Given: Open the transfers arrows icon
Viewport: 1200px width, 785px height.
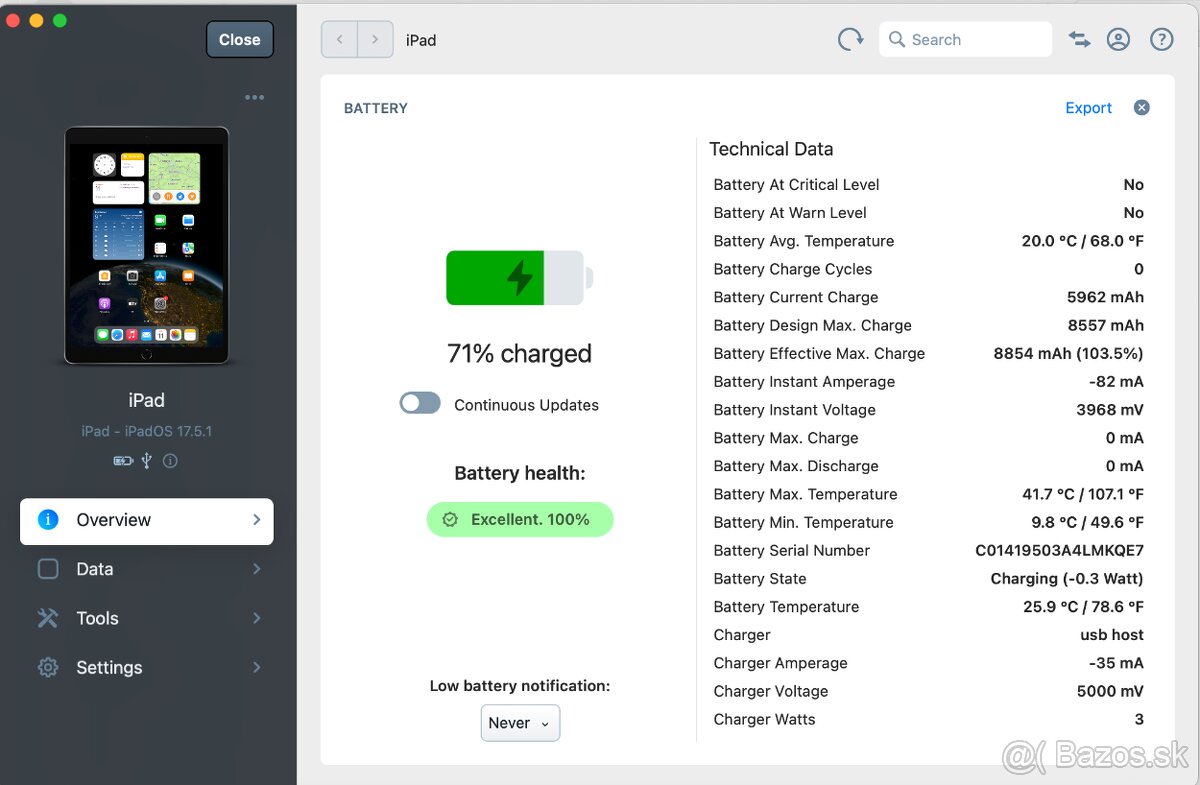Looking at the screenshot, I should [1079, 40].
